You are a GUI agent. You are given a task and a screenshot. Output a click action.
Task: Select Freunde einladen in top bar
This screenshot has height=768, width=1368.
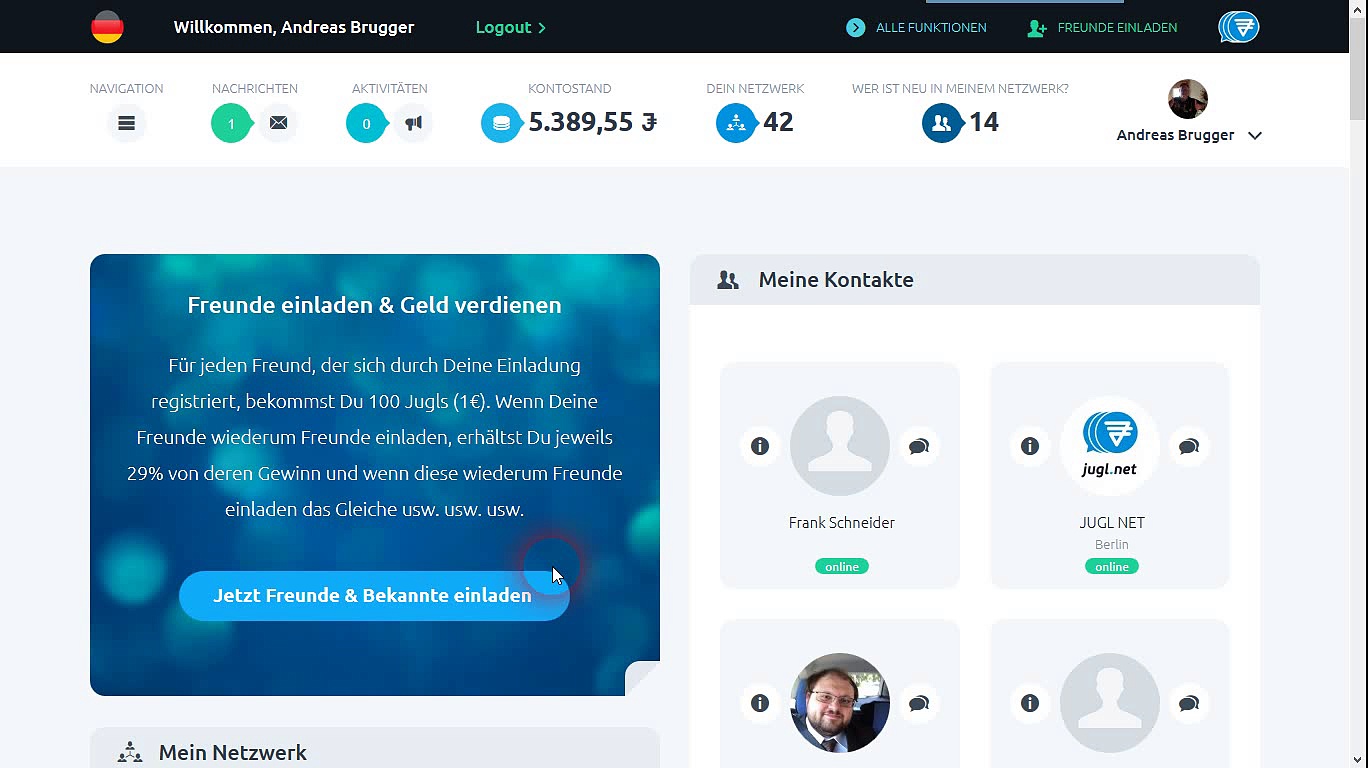coord(1103,28)
